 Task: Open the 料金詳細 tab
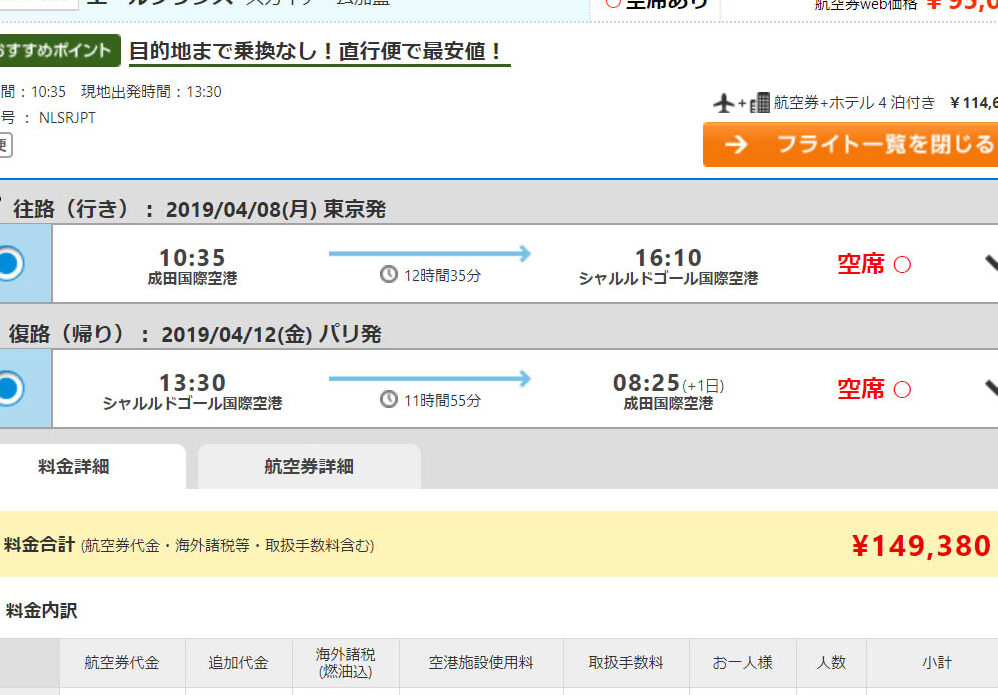tap(73, 466)
